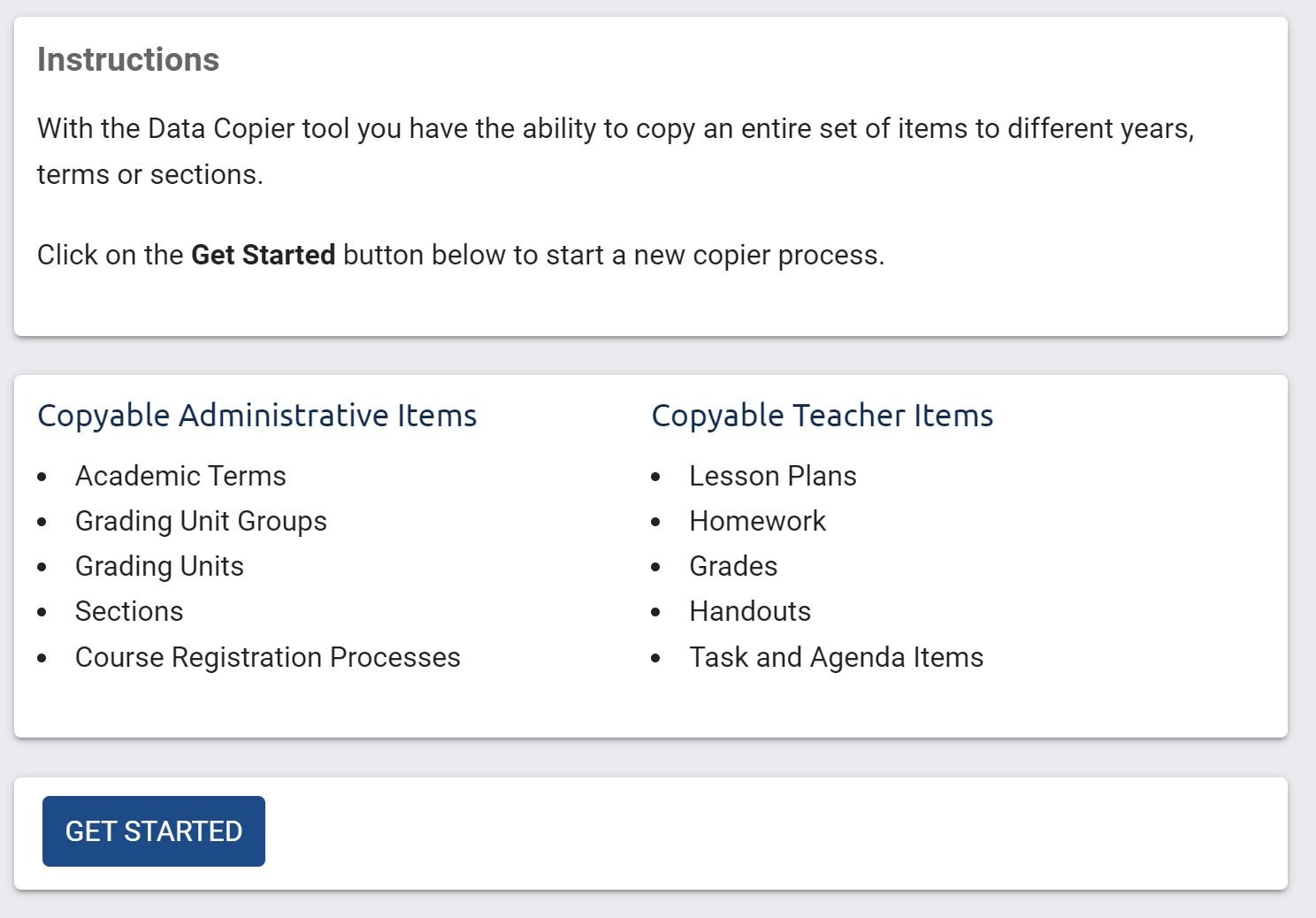The image size is (1316, 918).
Task: Click the bullet beside Academic Terms
Action: pos(44,476)
